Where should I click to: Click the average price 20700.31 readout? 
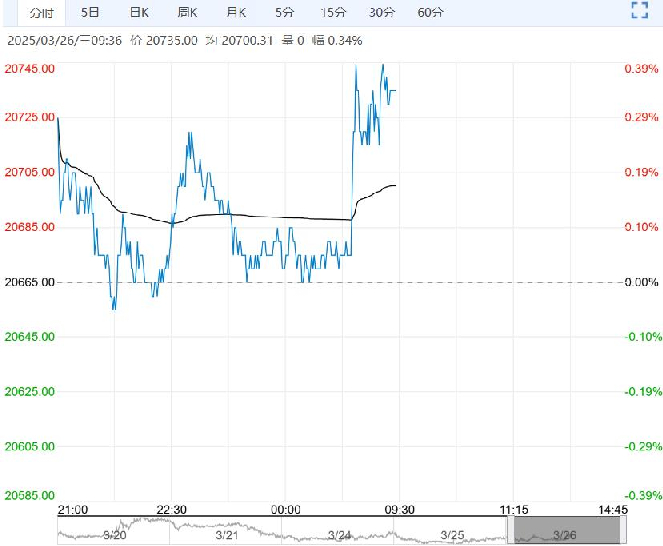[x=239, y=41]
